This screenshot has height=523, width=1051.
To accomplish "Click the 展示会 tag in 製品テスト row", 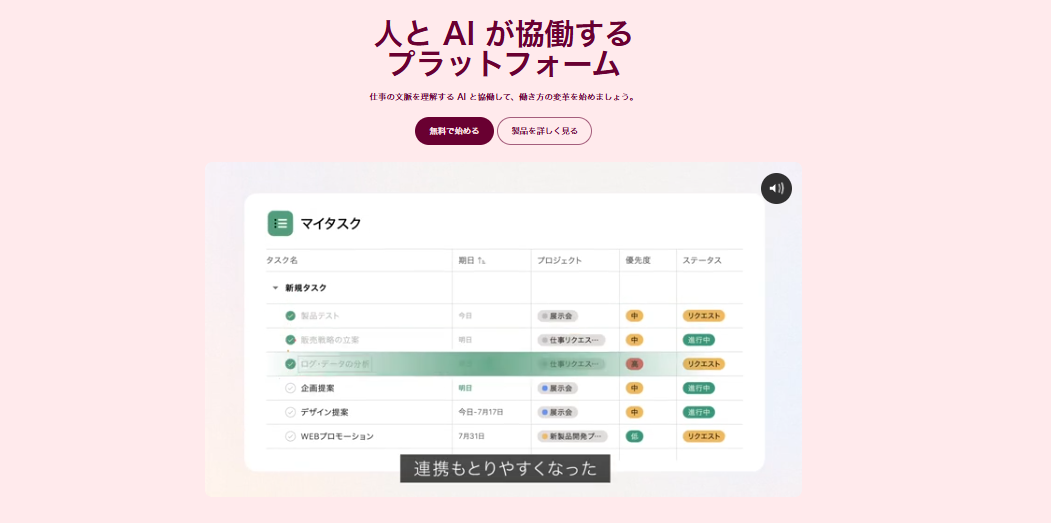I will [x=557, y=316].
